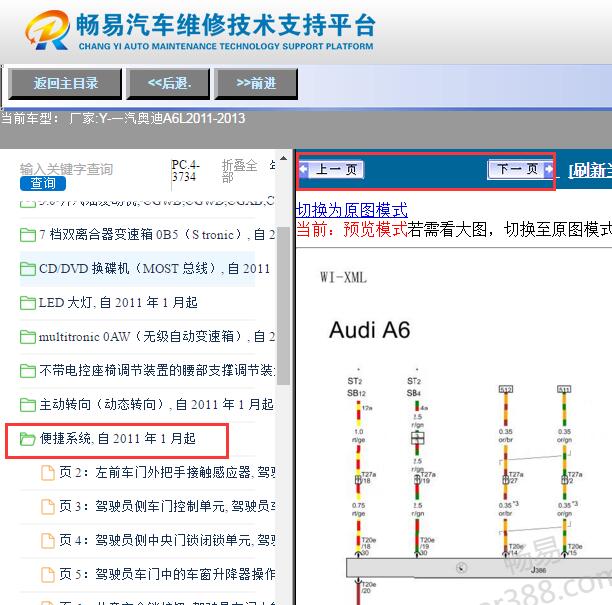Viewport: 612px width, 605px height.
Task: Open folder 7 档双离合器变速箱 0B5
Action: pyautogui.click(x=148, y=235)
